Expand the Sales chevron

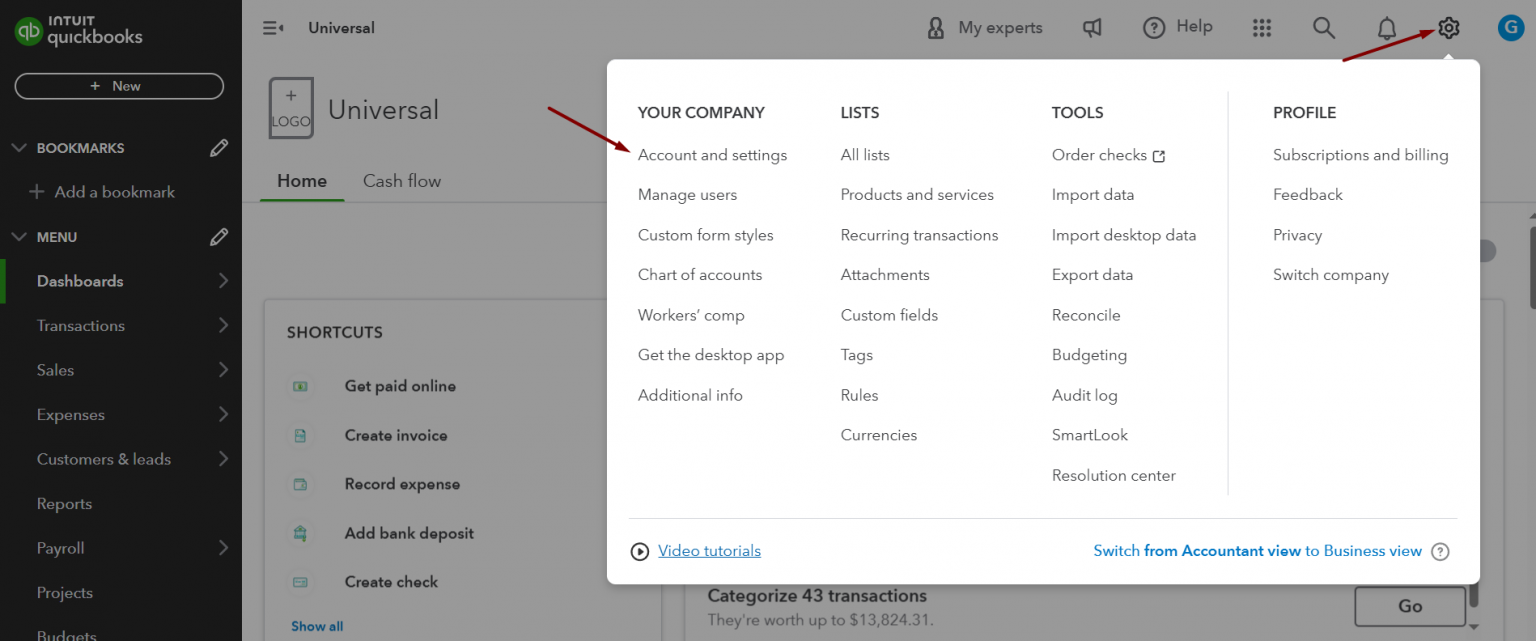click(222, 370)
